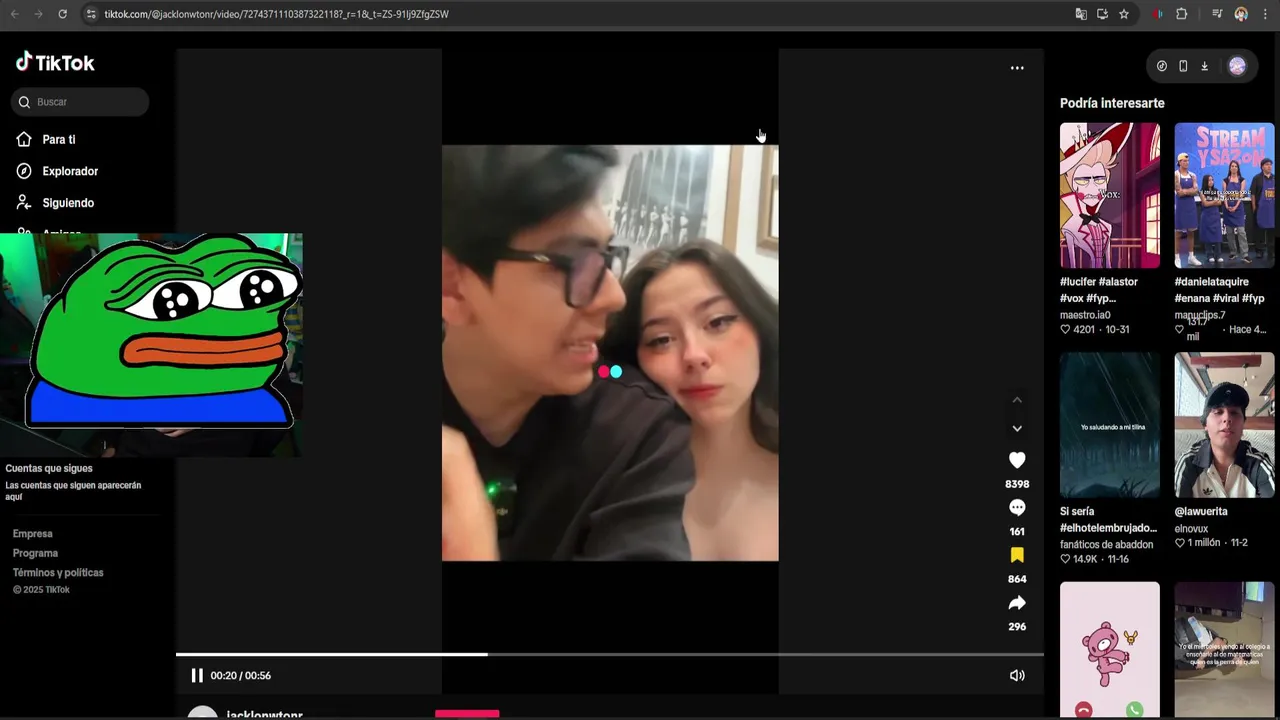
Task: Click the TikTok logo
Action: (x=55, y=62)
